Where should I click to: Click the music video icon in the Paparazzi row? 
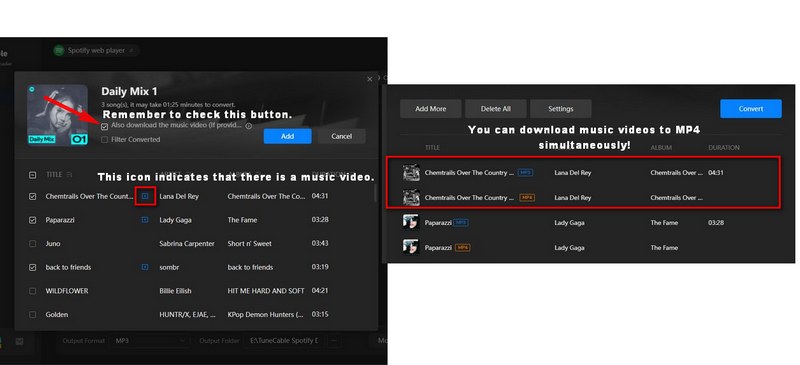(x=145, y=220)
